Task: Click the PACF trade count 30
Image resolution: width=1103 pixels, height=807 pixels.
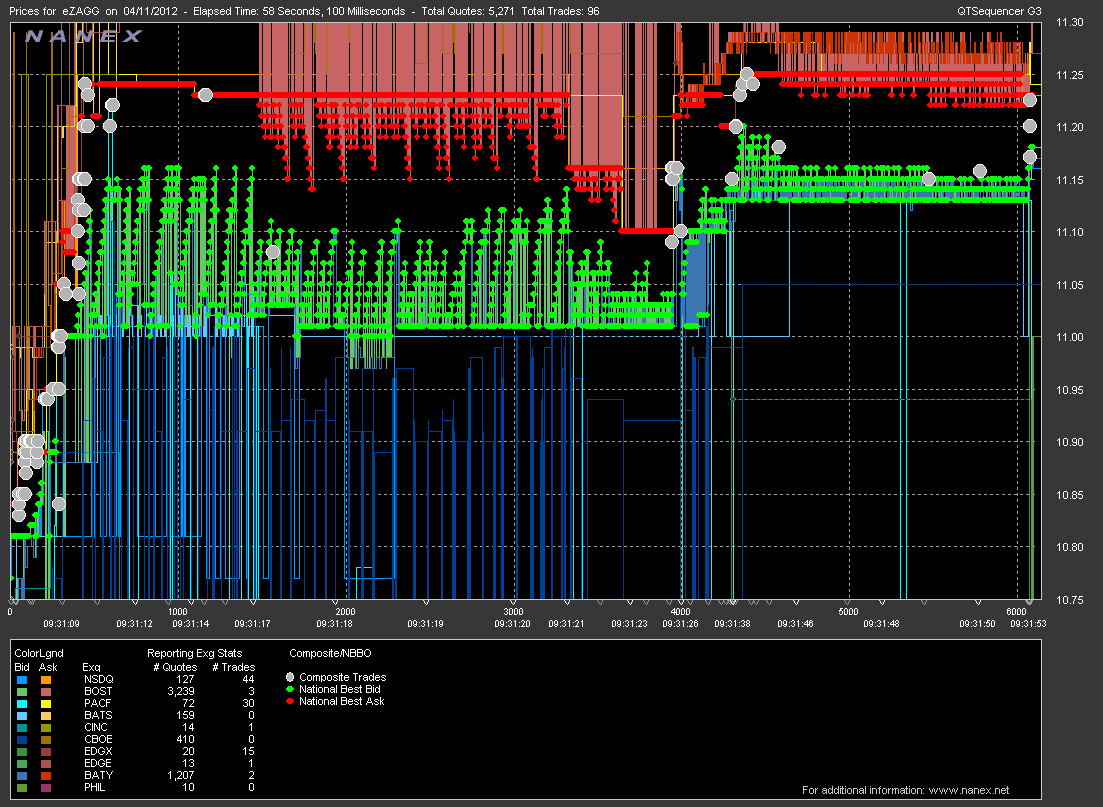Action: click(248, 703)
